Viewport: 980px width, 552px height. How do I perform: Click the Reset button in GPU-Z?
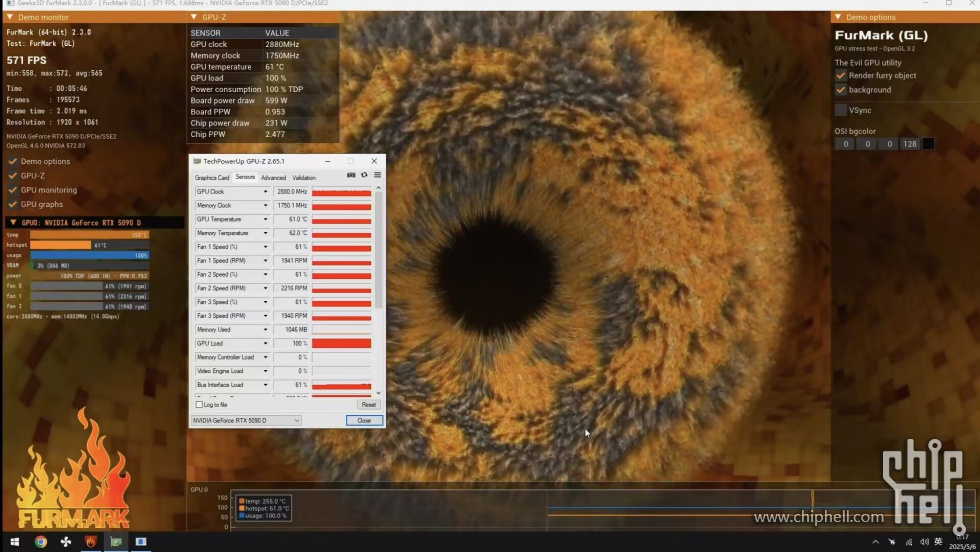[x=369, y=405]
